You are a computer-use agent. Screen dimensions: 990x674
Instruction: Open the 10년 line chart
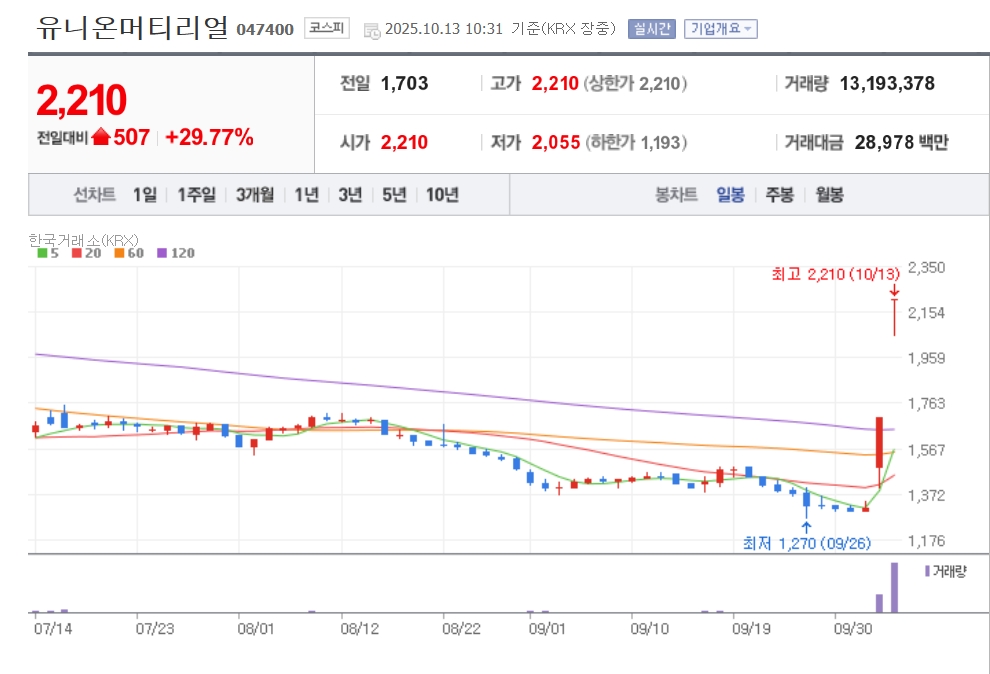[x=442, y=194]
